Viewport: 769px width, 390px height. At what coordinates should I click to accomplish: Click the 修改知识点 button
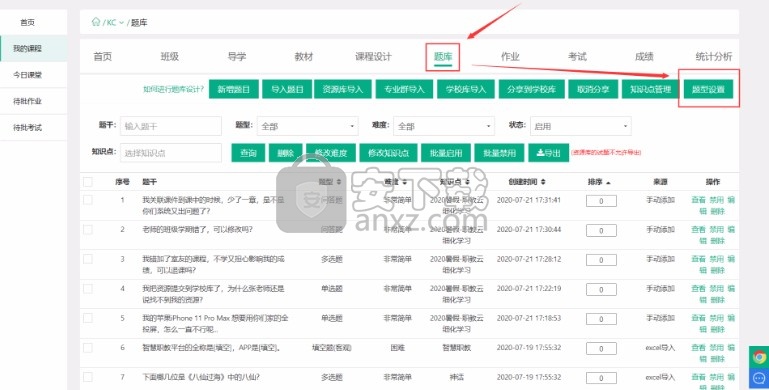point(388,153)
